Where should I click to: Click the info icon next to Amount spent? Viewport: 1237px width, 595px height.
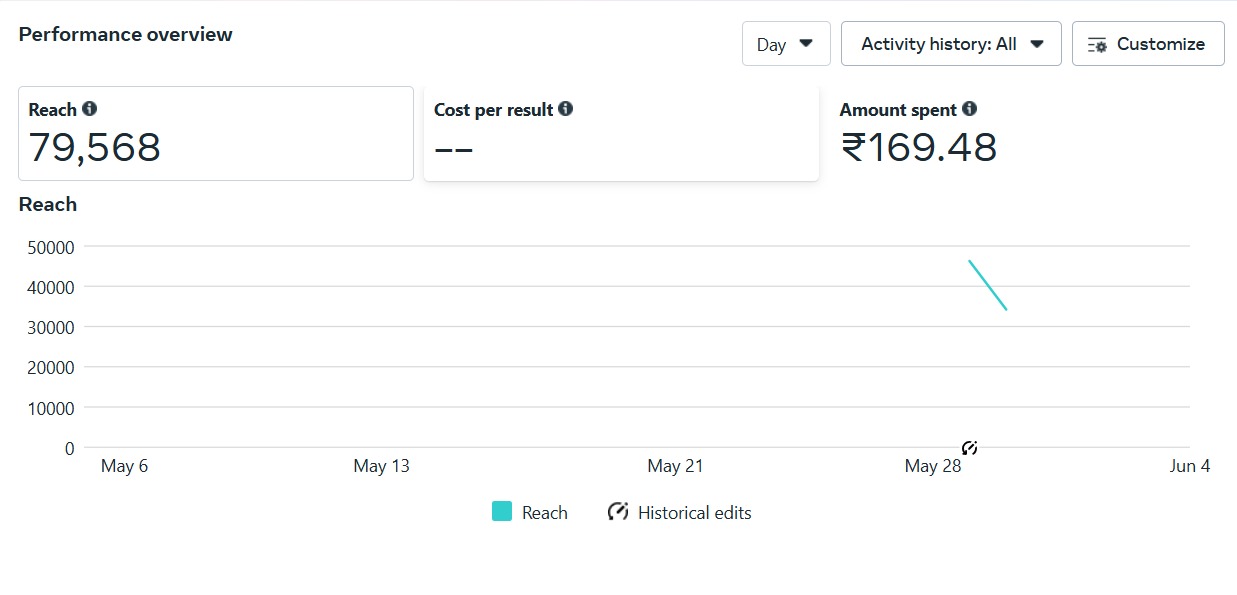click(x=970, y=109)
